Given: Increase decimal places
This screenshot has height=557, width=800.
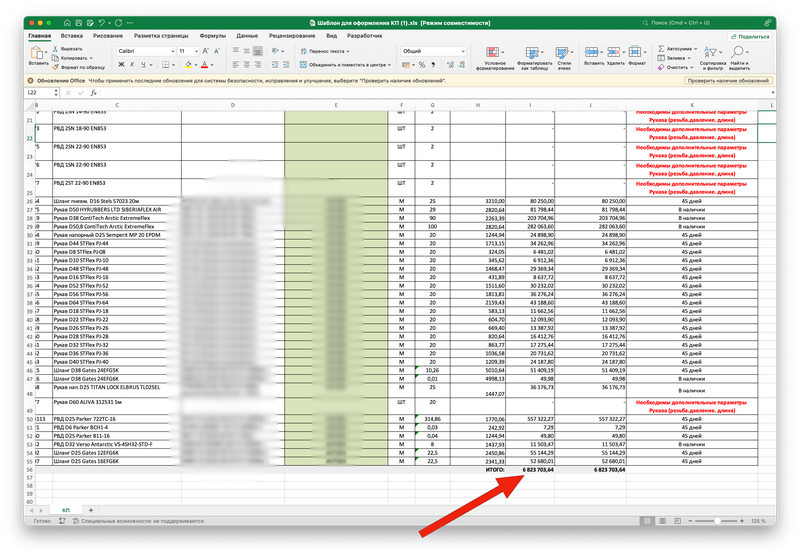Looking at the screenshot, I should [x=450, y=65].
